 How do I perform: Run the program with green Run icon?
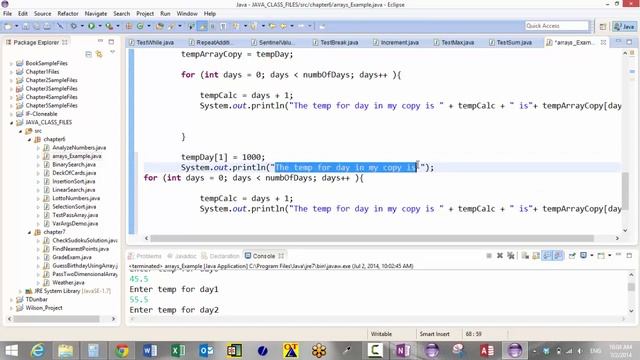pyautogui.click(x=91, y=26)
